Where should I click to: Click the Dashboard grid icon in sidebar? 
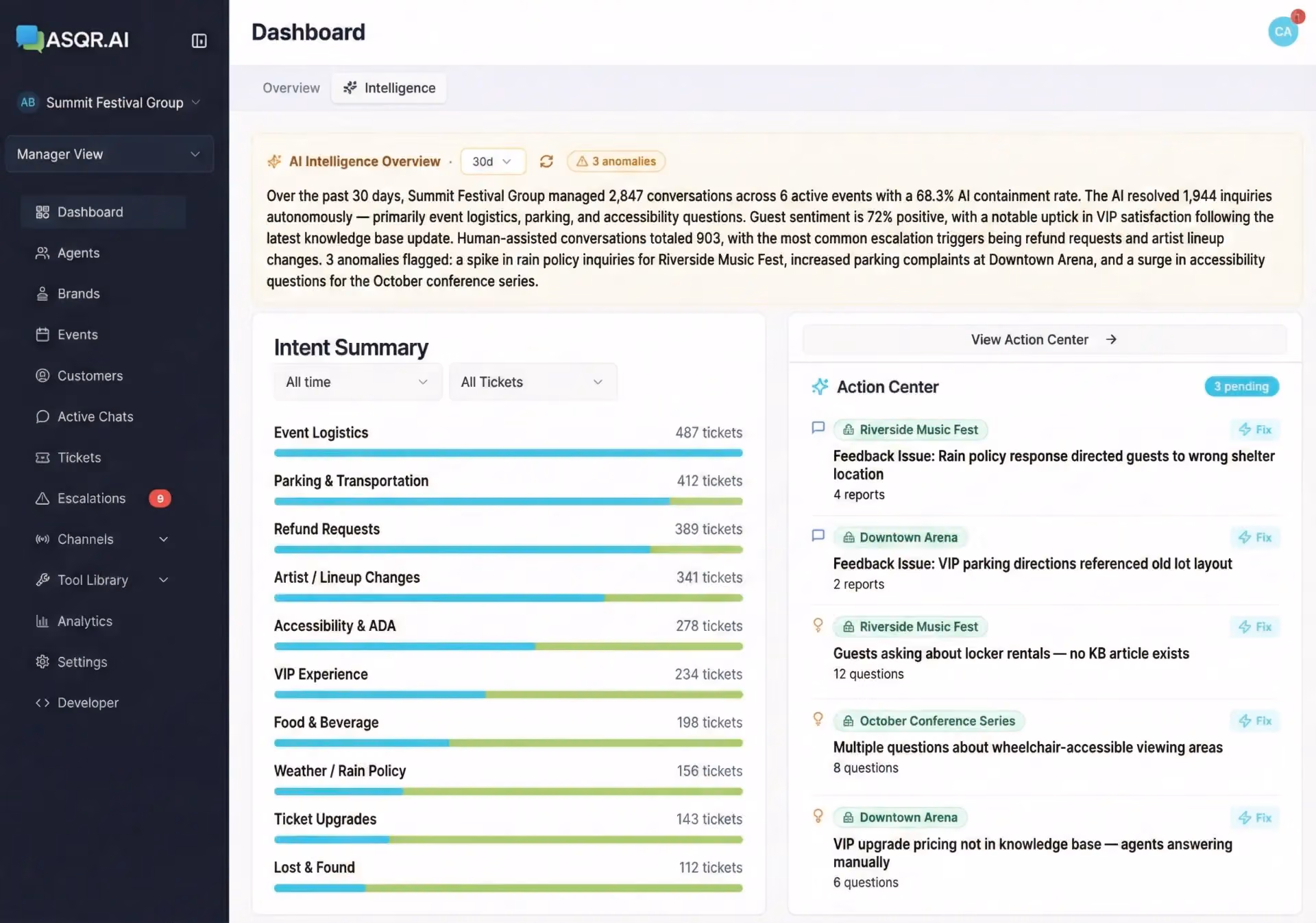[42, 212]
